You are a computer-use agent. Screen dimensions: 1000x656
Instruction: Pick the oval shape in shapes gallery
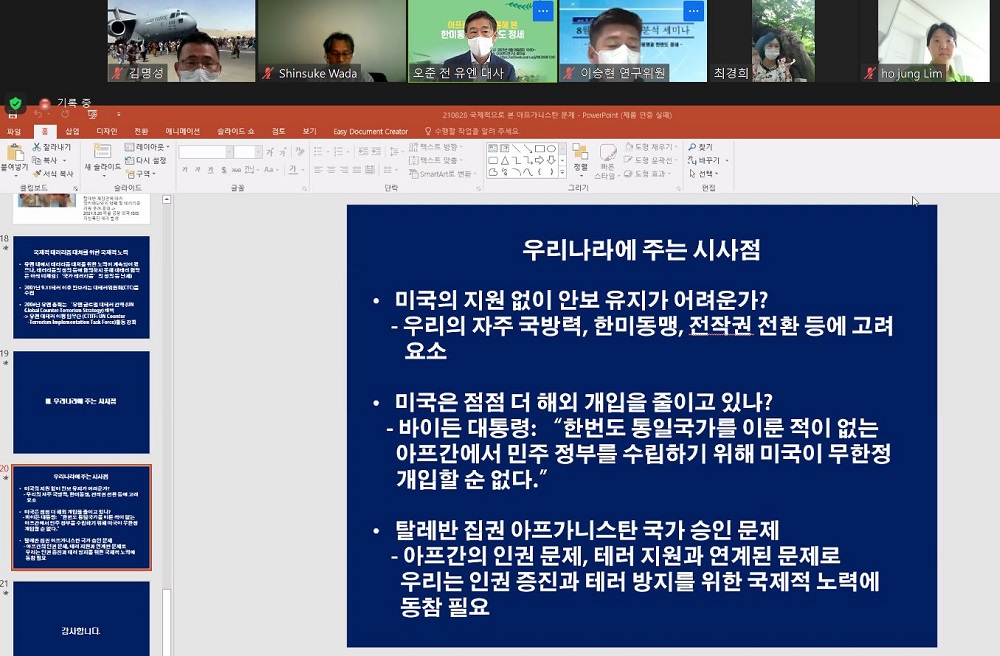552,148
